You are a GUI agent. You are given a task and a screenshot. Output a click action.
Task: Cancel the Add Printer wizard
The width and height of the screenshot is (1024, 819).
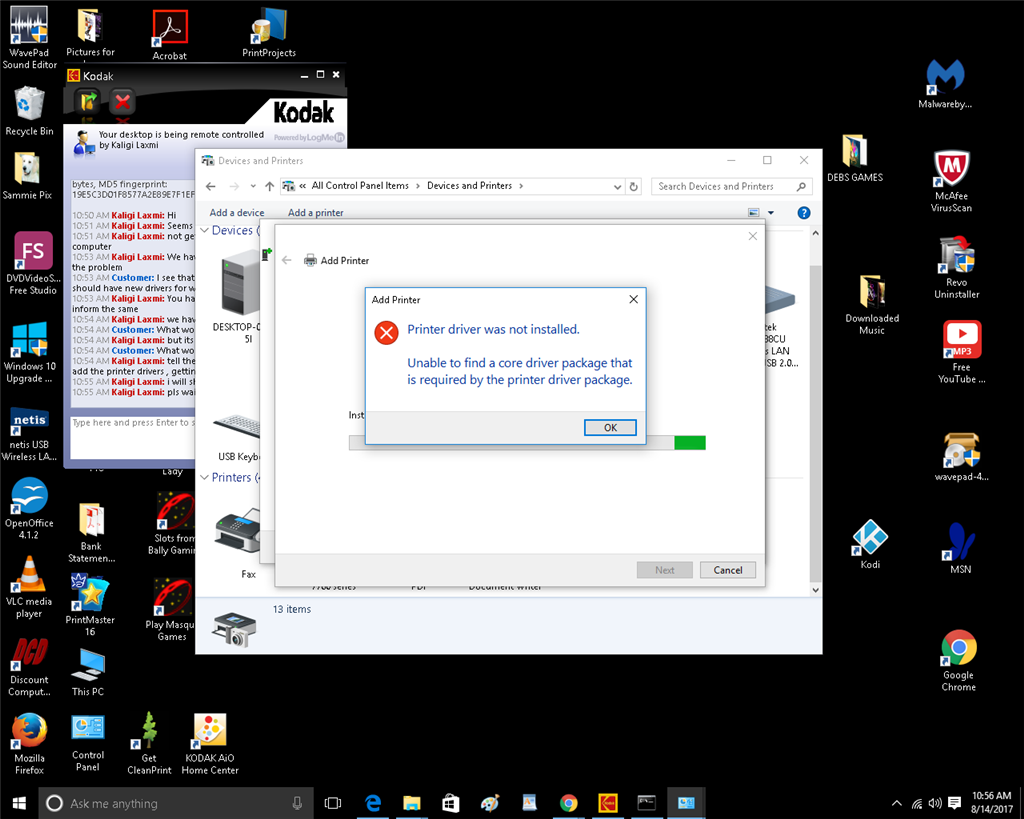pos(728,570)
